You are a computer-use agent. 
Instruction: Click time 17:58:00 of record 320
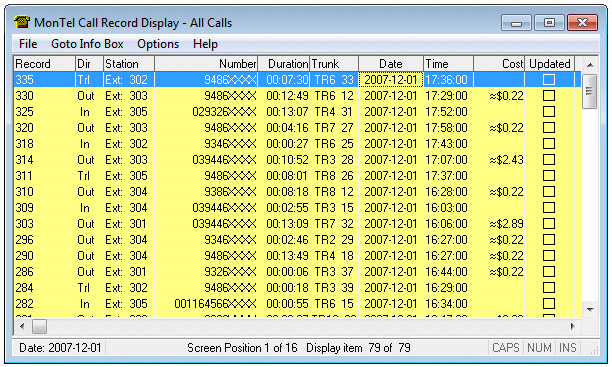click(446, 128)
